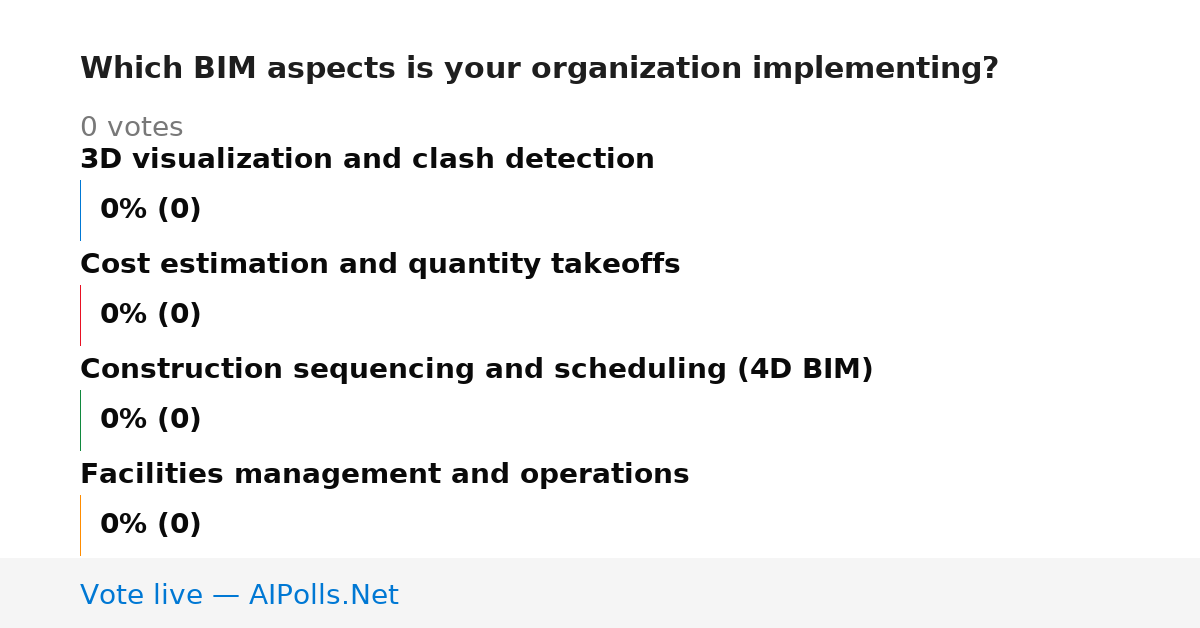The width and height of the screenshot is (1200, 628).
Task: Click the red bar for Cost estimation
Action: click(80, 315)
